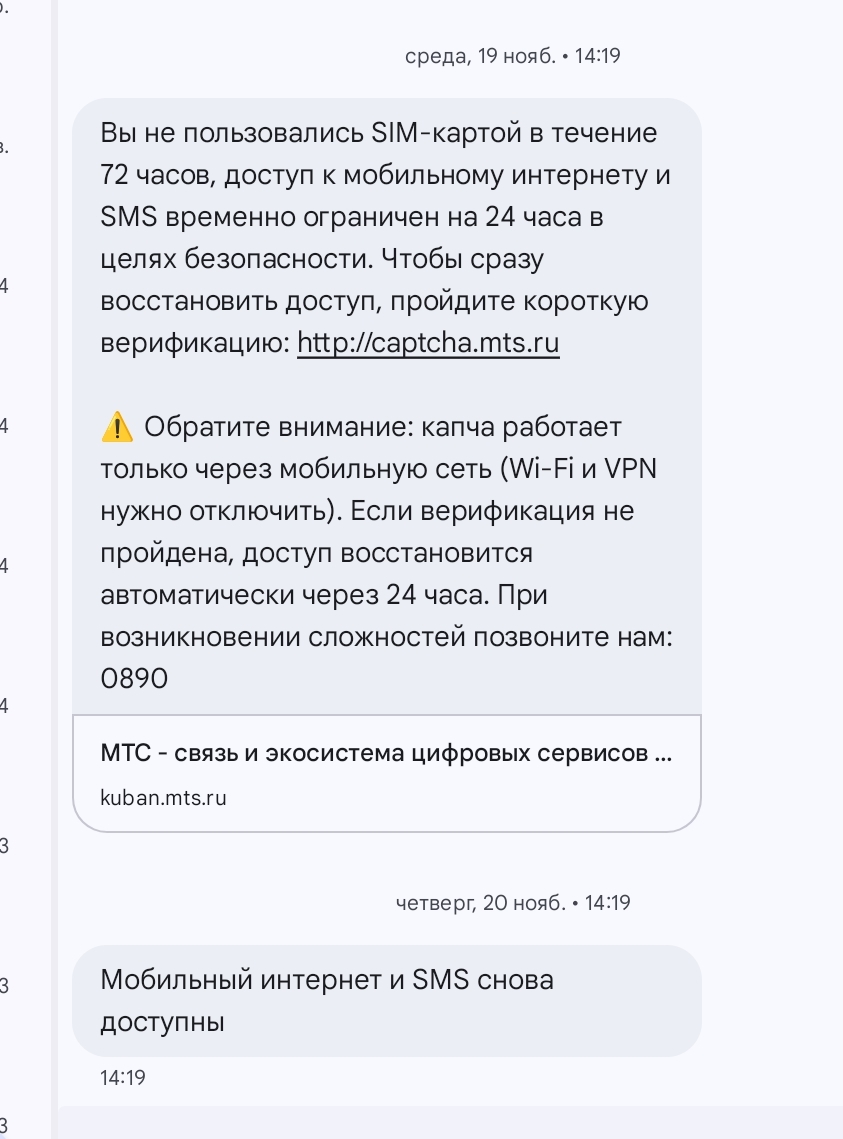This screenshot has height=1139, width=843.
Task: Click the 14:19 timestamp under last message
Action: pyautogui.click(x=124, y=1078)
